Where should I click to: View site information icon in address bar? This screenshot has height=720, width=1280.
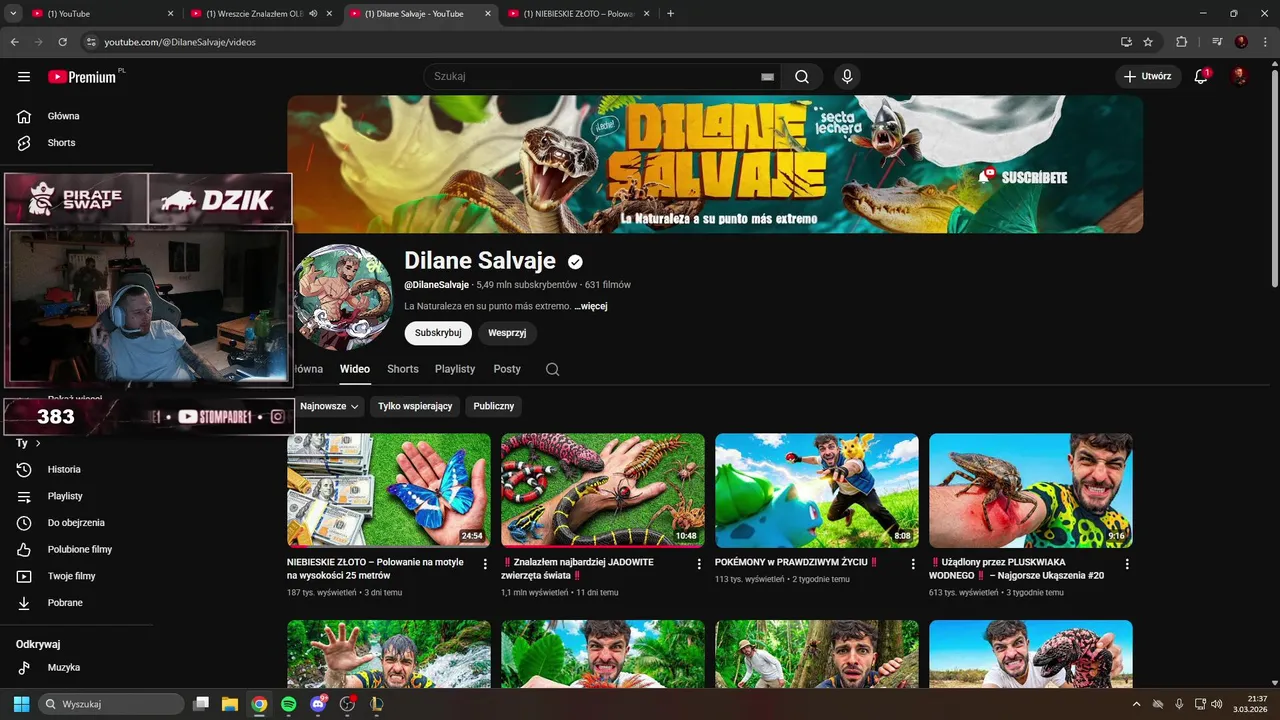91,42
